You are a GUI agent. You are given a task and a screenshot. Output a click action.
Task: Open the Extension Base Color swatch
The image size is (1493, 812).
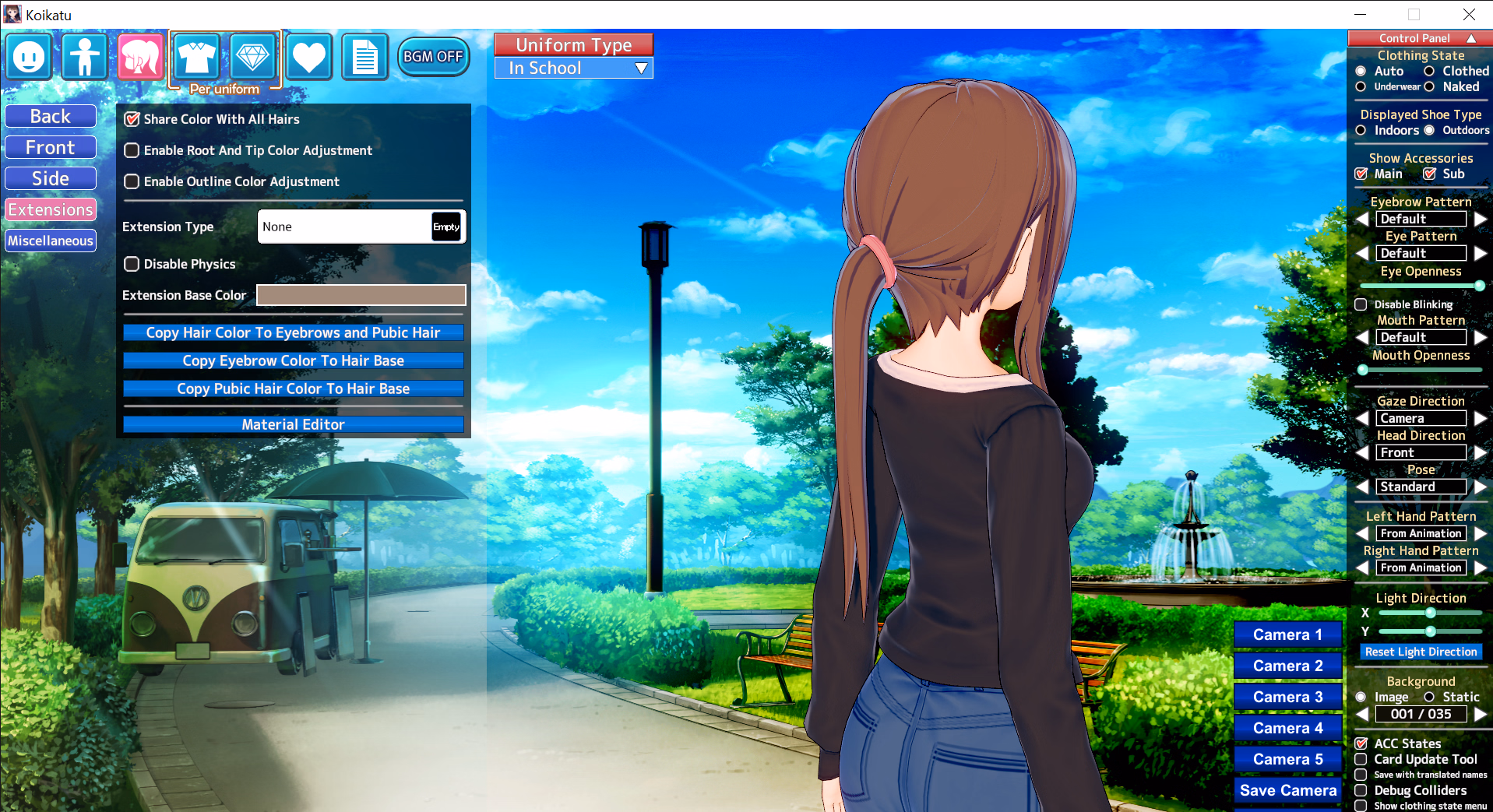(361, 295)
